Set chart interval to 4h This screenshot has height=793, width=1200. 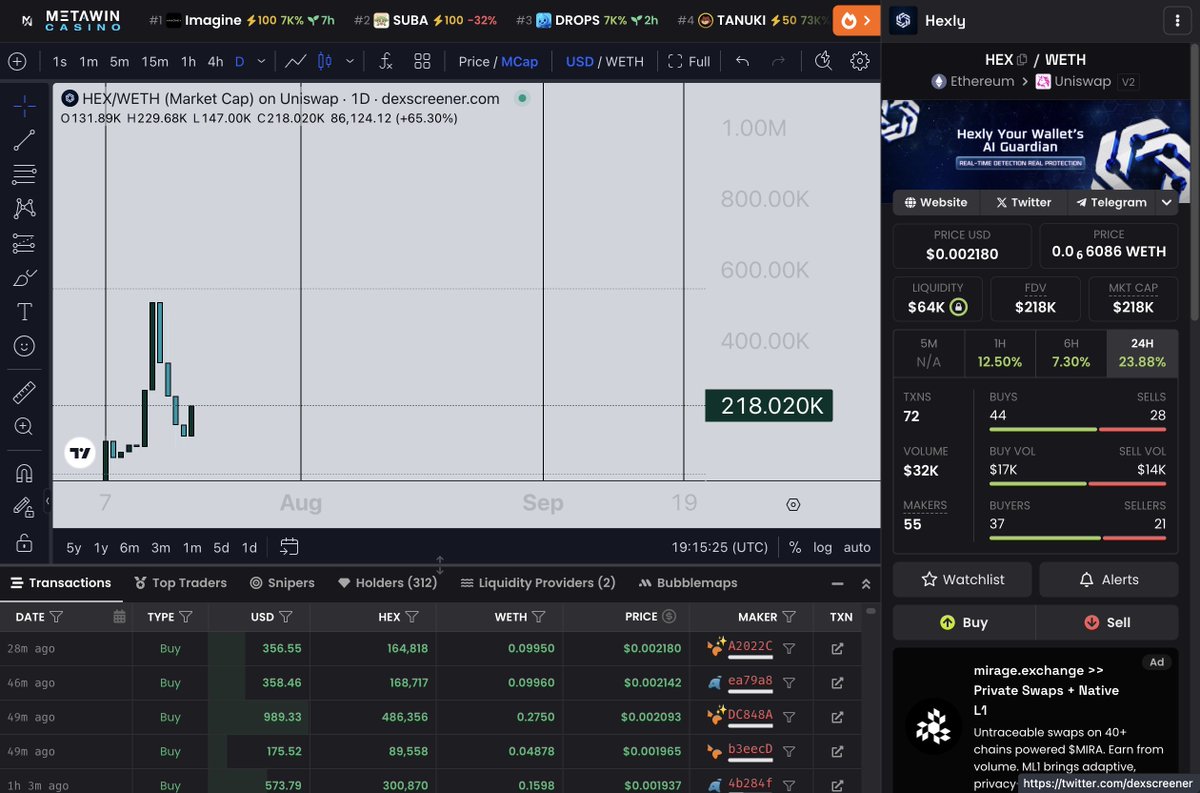[215, 61]
